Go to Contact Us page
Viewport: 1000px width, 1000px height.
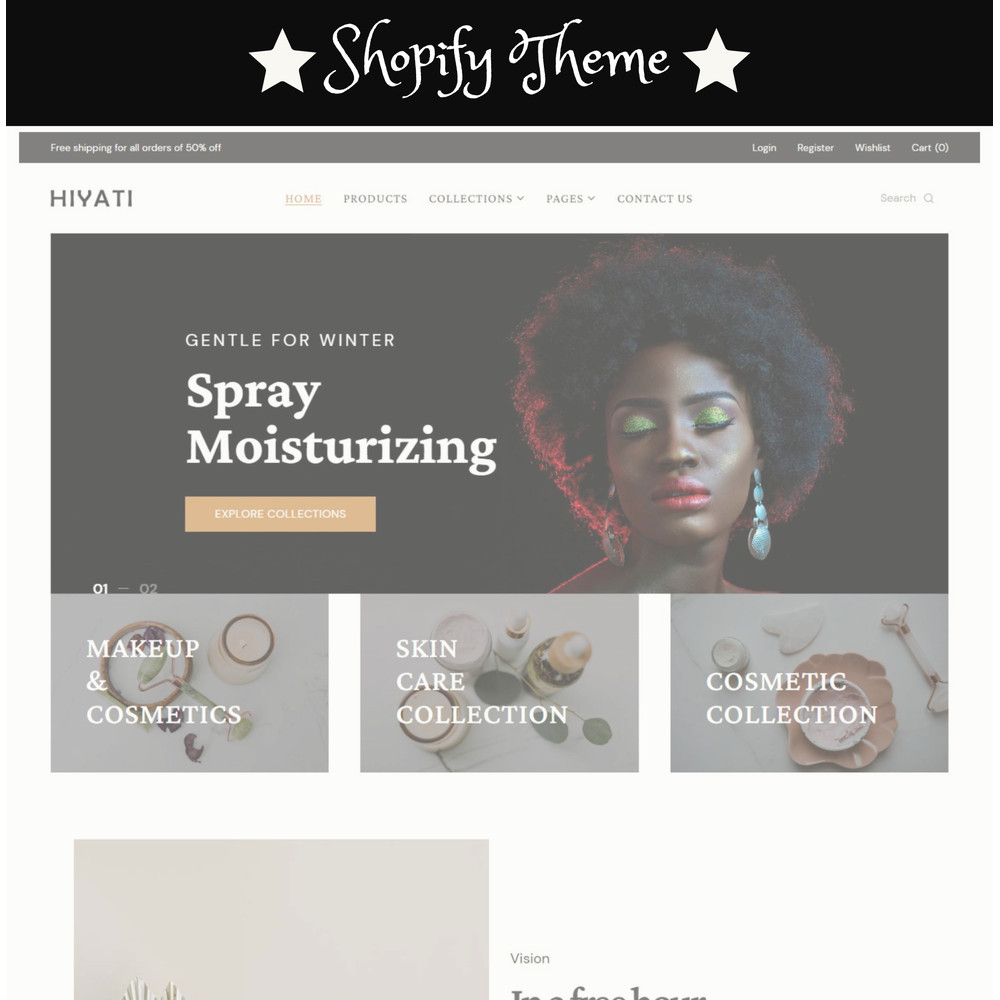pyautogui.click(x=654, y=199)
